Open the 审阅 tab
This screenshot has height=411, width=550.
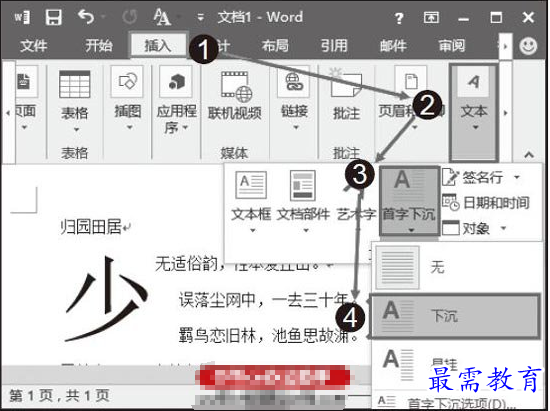452,46
